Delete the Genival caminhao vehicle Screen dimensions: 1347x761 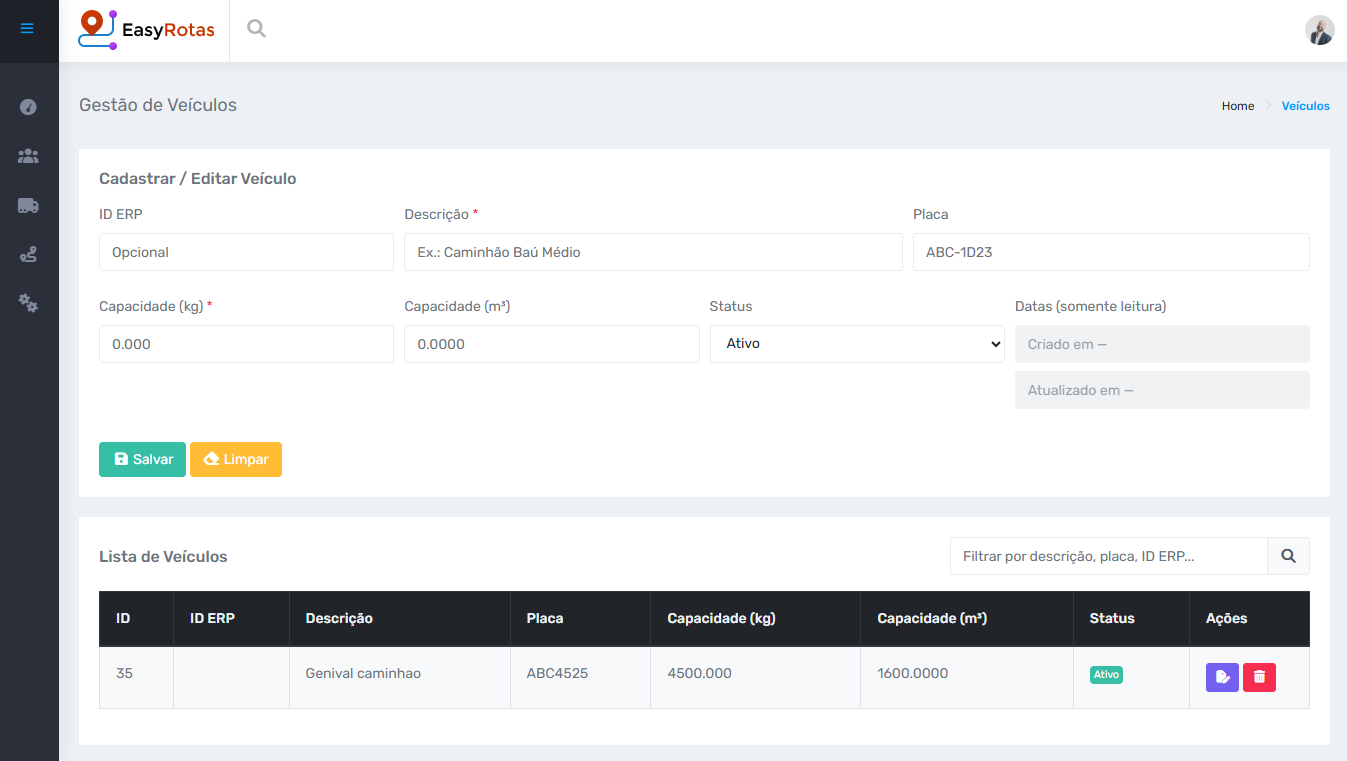(1259, 677)
